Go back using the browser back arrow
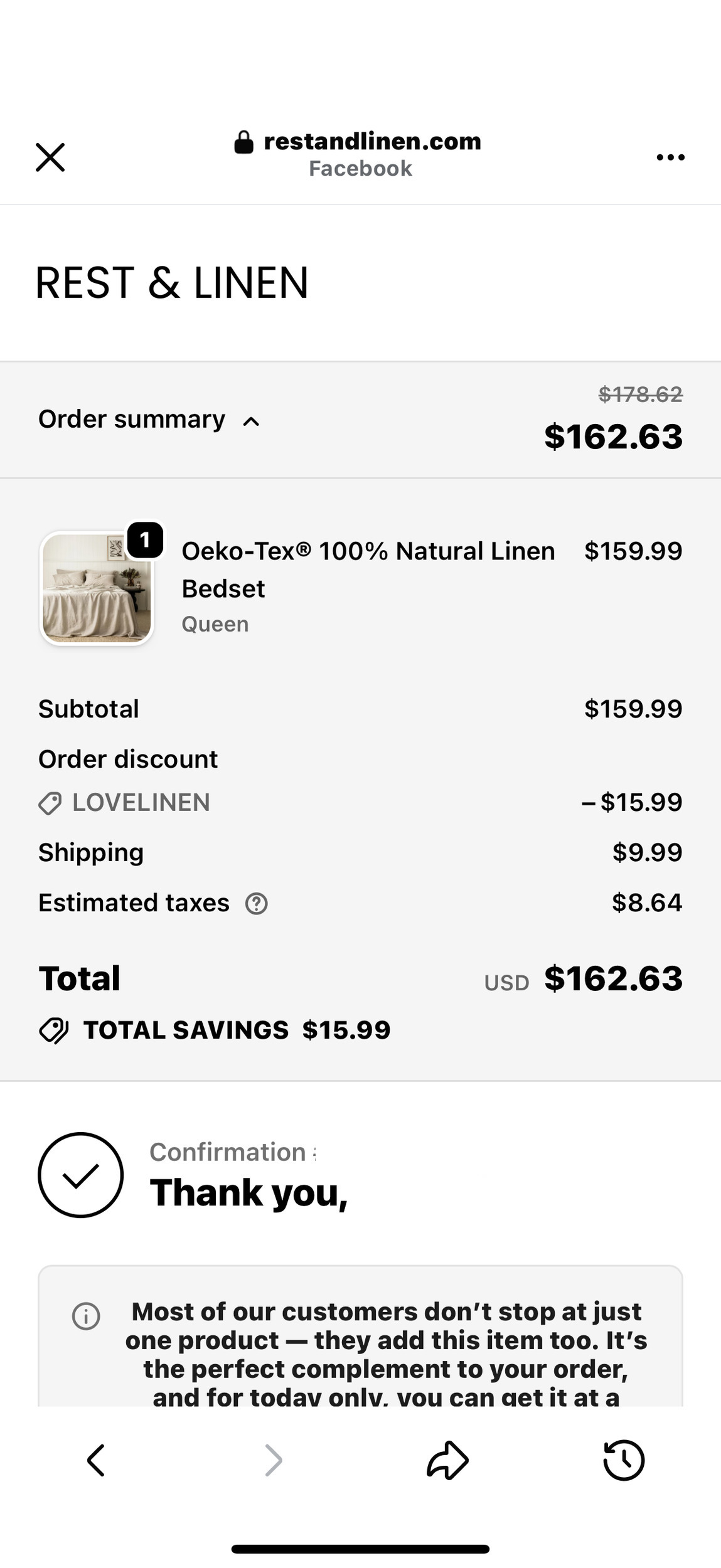This screenshot has height=1568, width=721. pos(95,1460)
